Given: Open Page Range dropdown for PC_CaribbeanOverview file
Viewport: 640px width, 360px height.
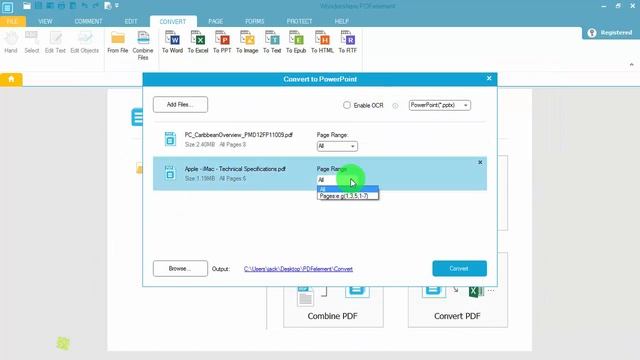Looking at the screenshot, I should [x=337, y=146].
